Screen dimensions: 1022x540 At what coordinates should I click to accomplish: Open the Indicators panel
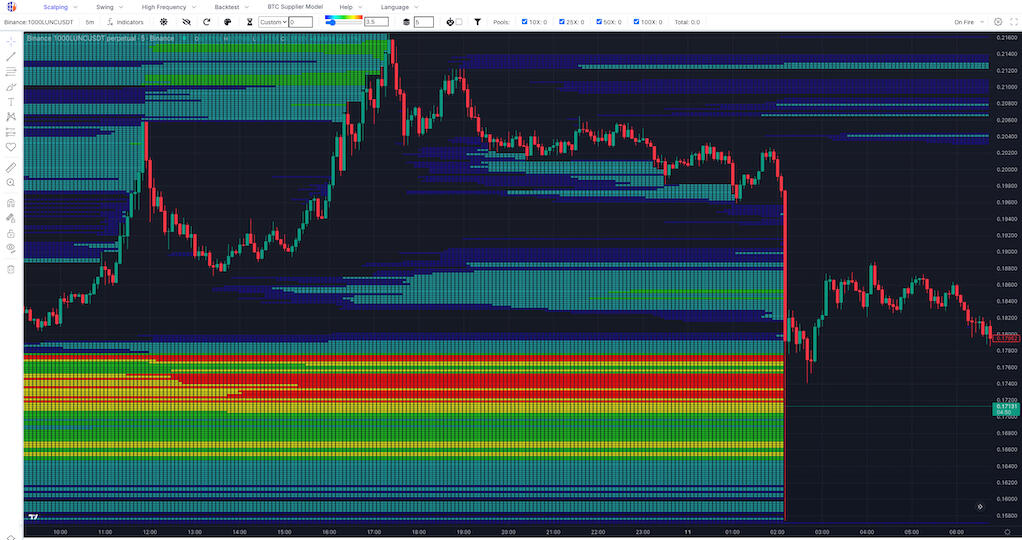click(124, 22)
